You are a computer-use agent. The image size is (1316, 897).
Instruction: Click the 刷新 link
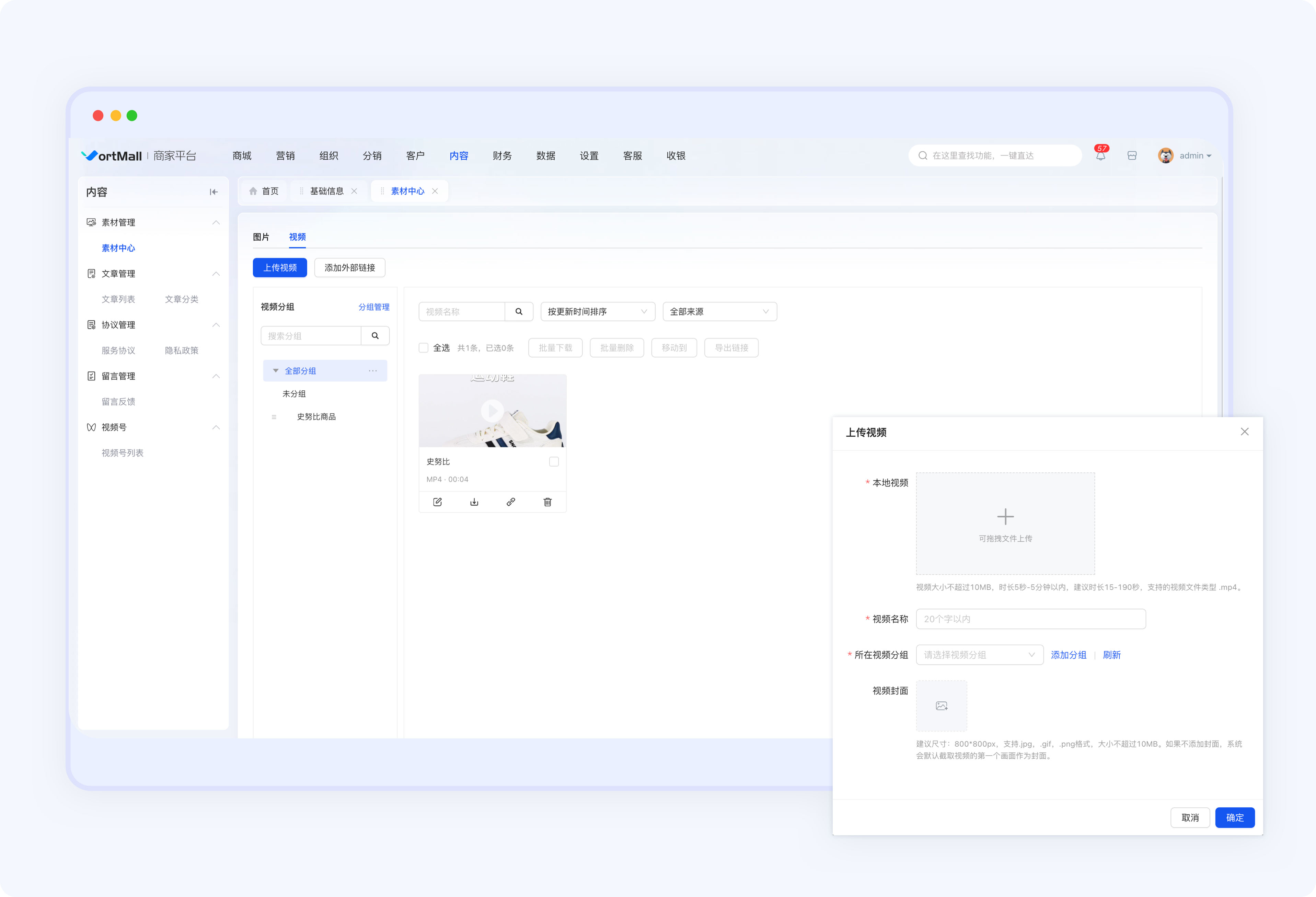tap(1111, 655)
